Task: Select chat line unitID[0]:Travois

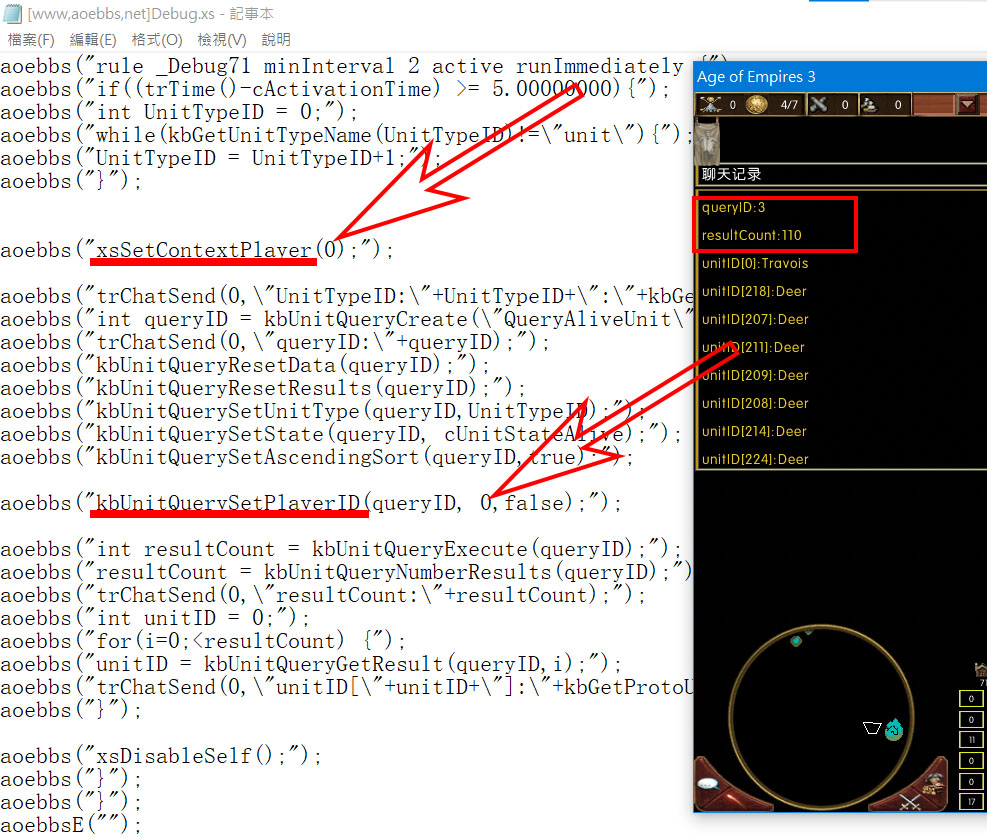Action: 755,263
